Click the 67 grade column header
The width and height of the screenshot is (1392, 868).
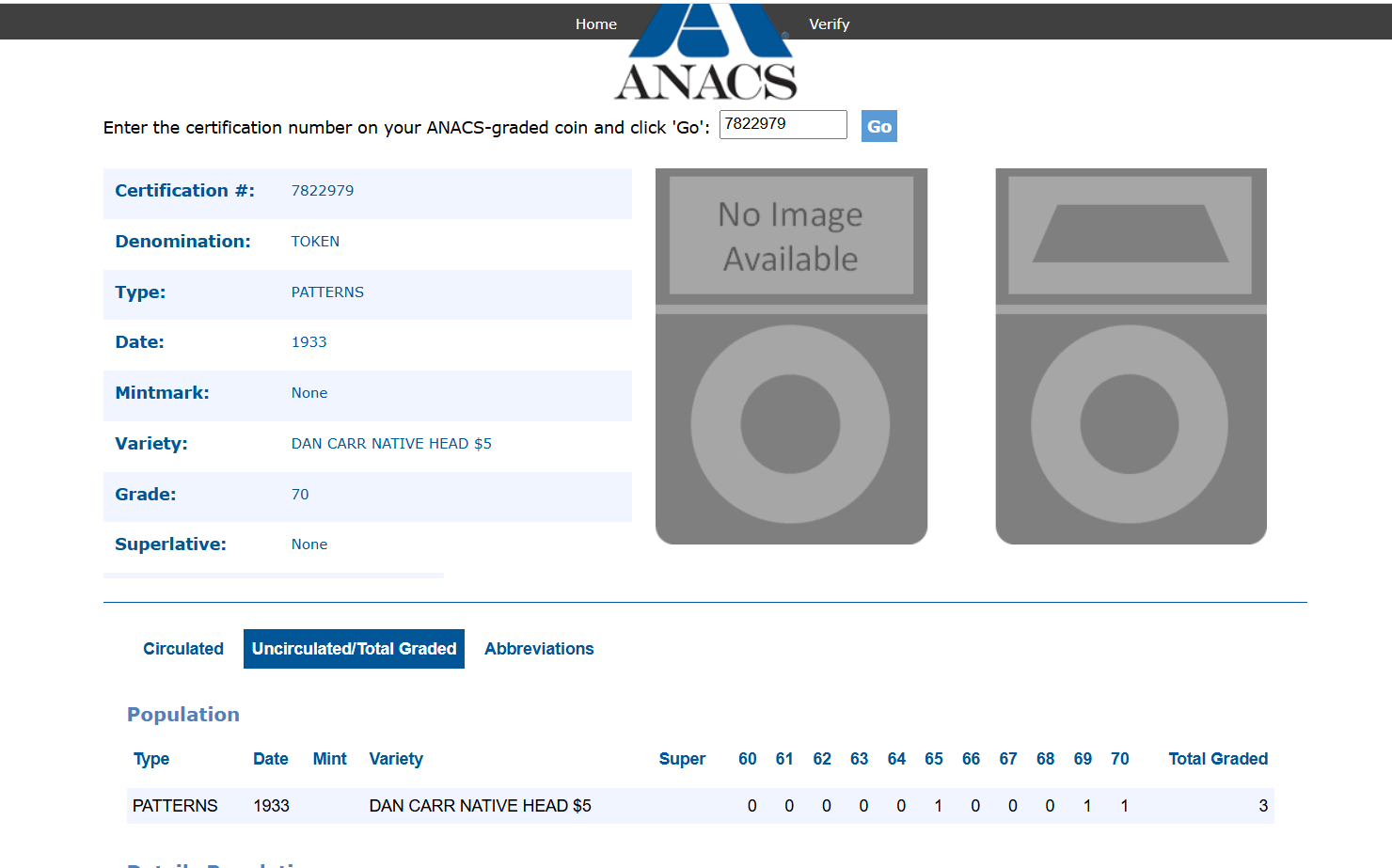click(x=1008, y=759)
